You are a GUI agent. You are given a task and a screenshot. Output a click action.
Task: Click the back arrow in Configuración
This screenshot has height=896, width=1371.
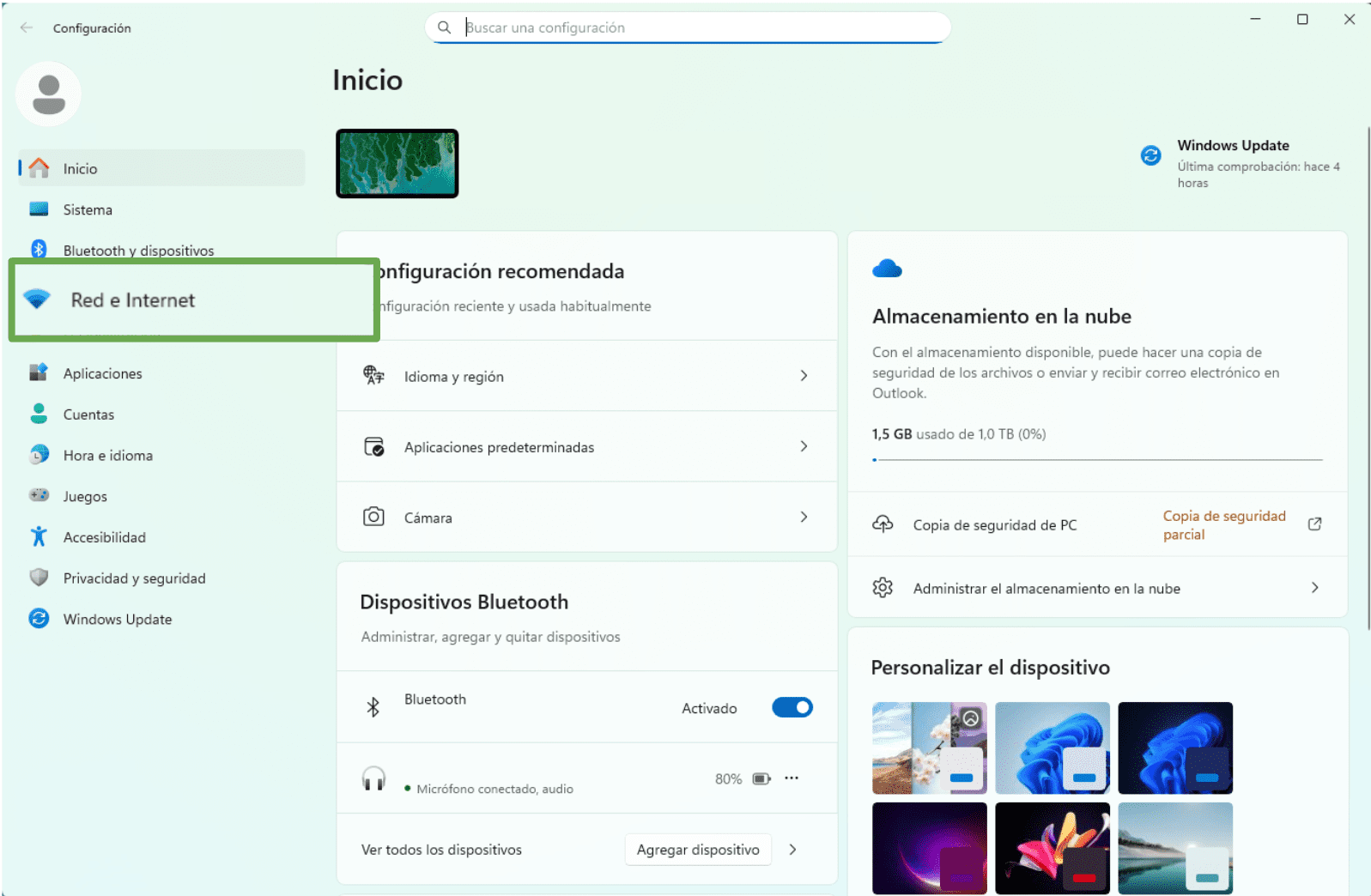27,27
